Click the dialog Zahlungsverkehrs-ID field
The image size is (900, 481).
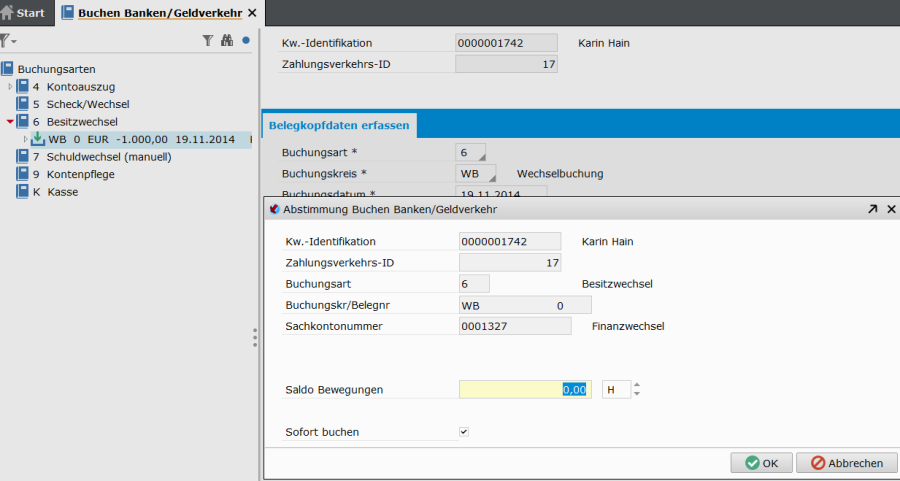tap(510, 263)
